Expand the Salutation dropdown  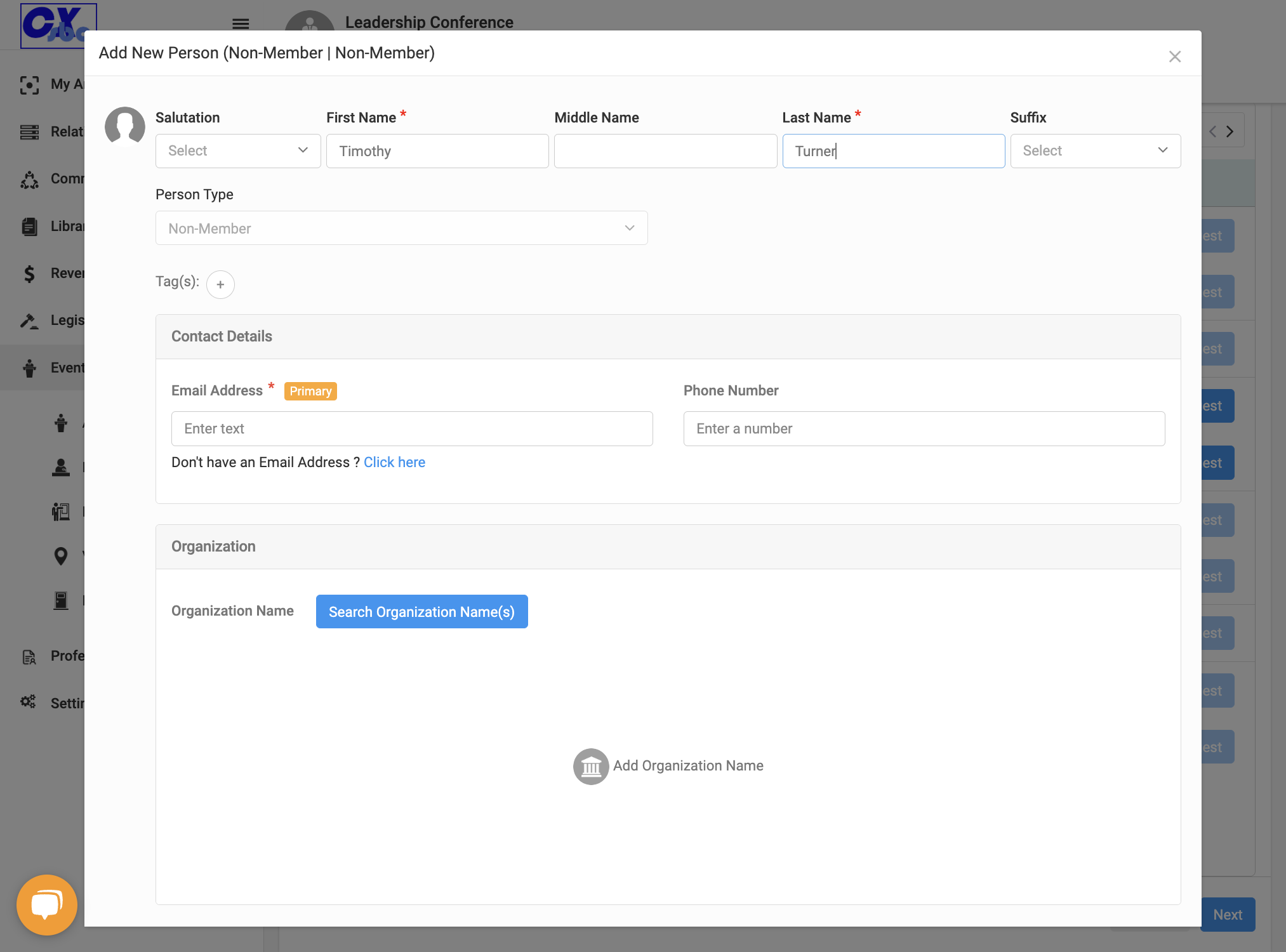click(x=238, y=151)
